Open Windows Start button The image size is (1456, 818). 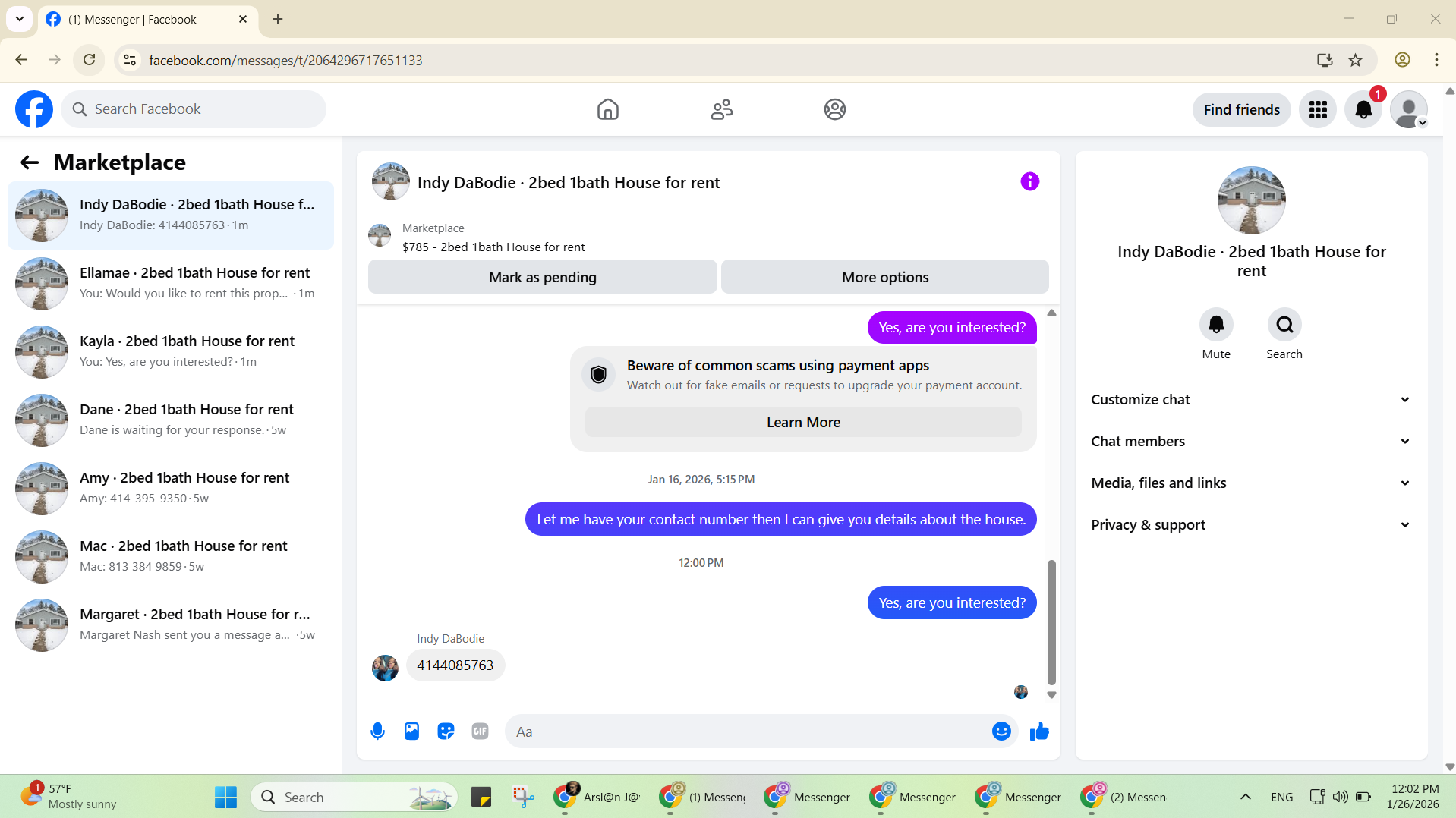[225, 797]
